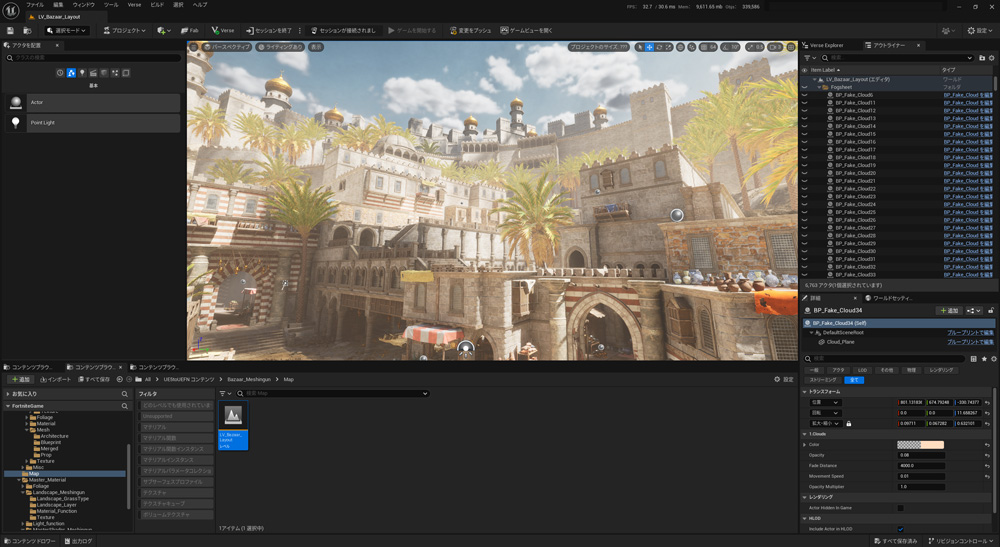Switch to the World Settings tab
1000x547 pixels.
pos(888,298)
